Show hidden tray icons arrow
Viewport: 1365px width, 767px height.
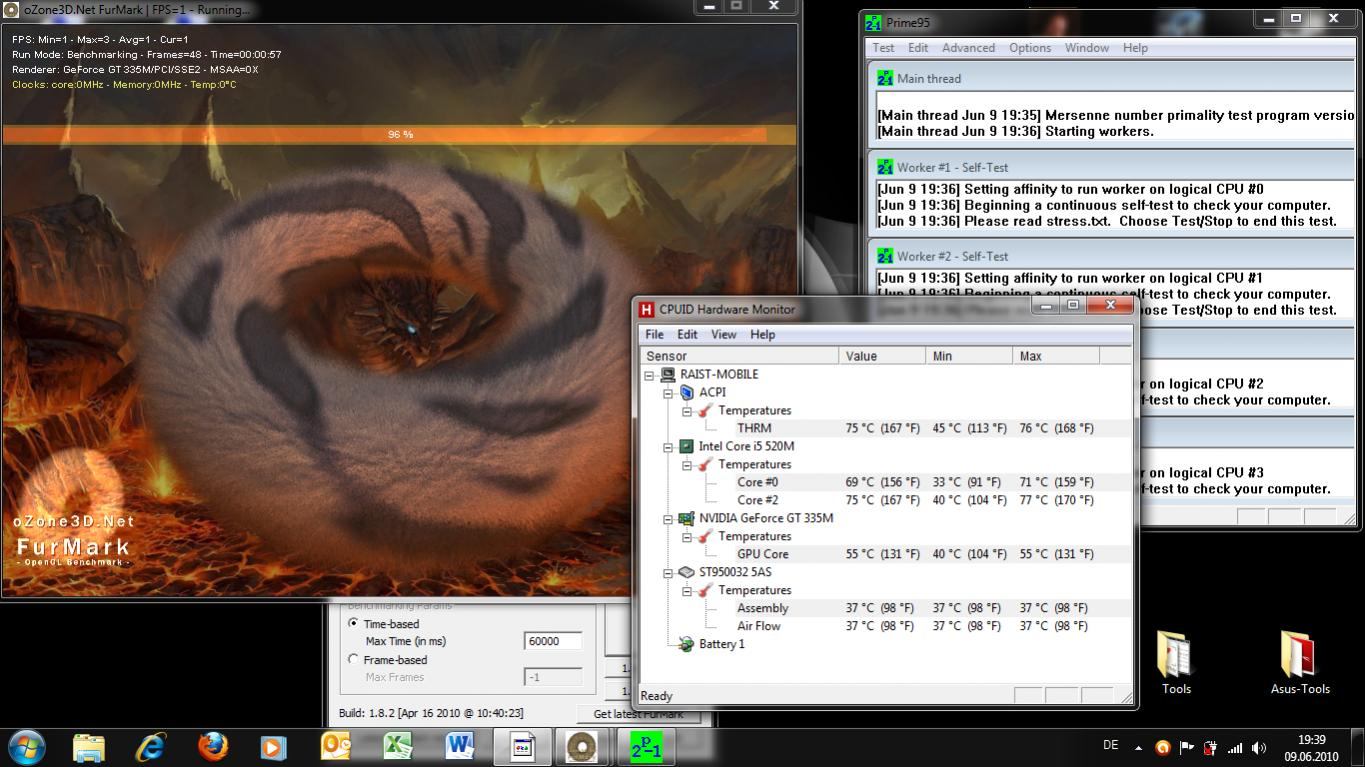coord(1138,747)
